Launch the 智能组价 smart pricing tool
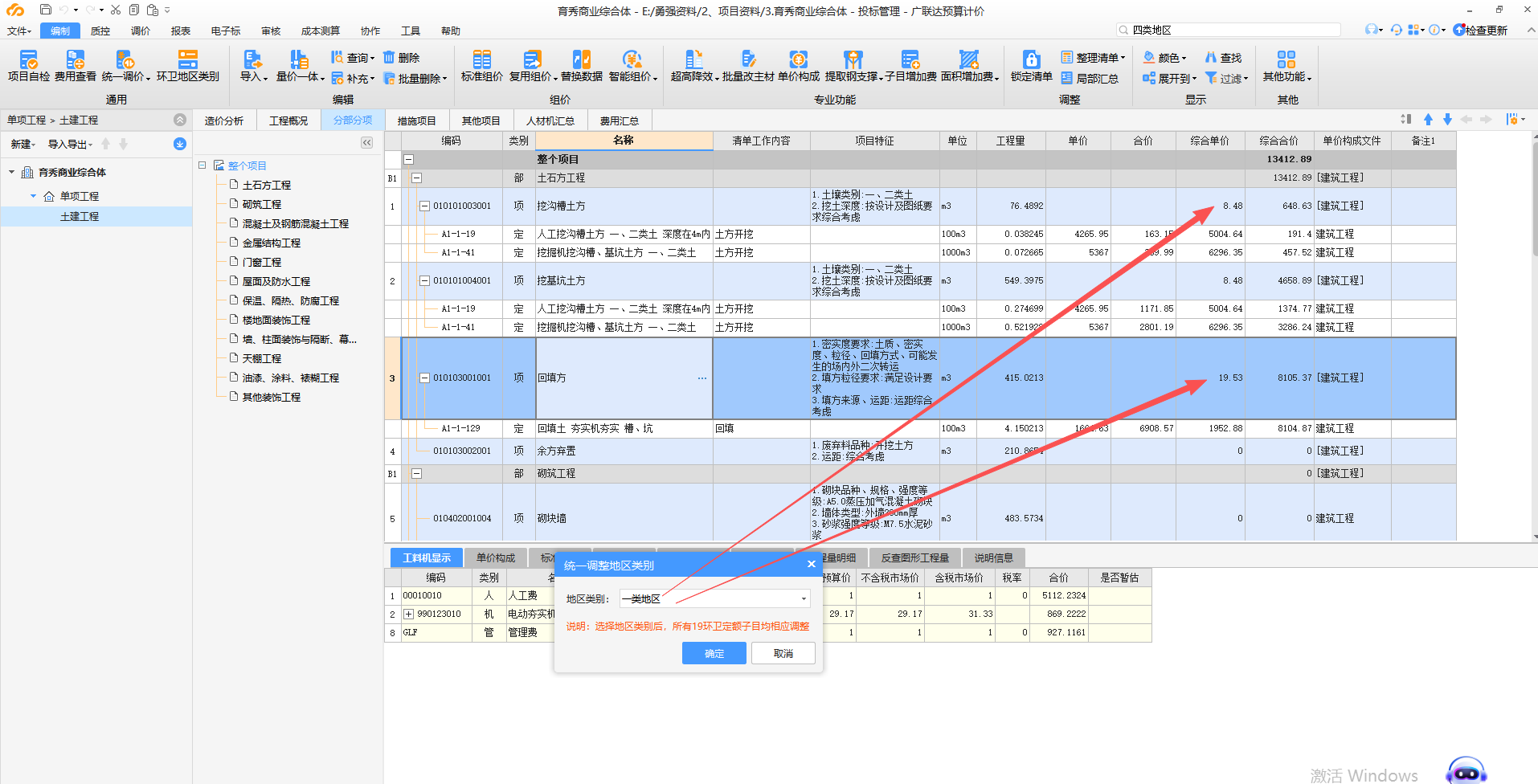The image size is (1538, 784). 632,65
